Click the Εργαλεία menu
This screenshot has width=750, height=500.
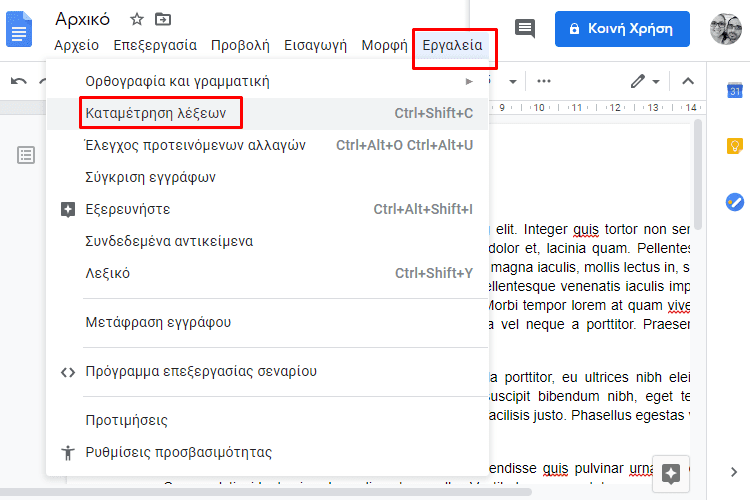tap(452, 45)
